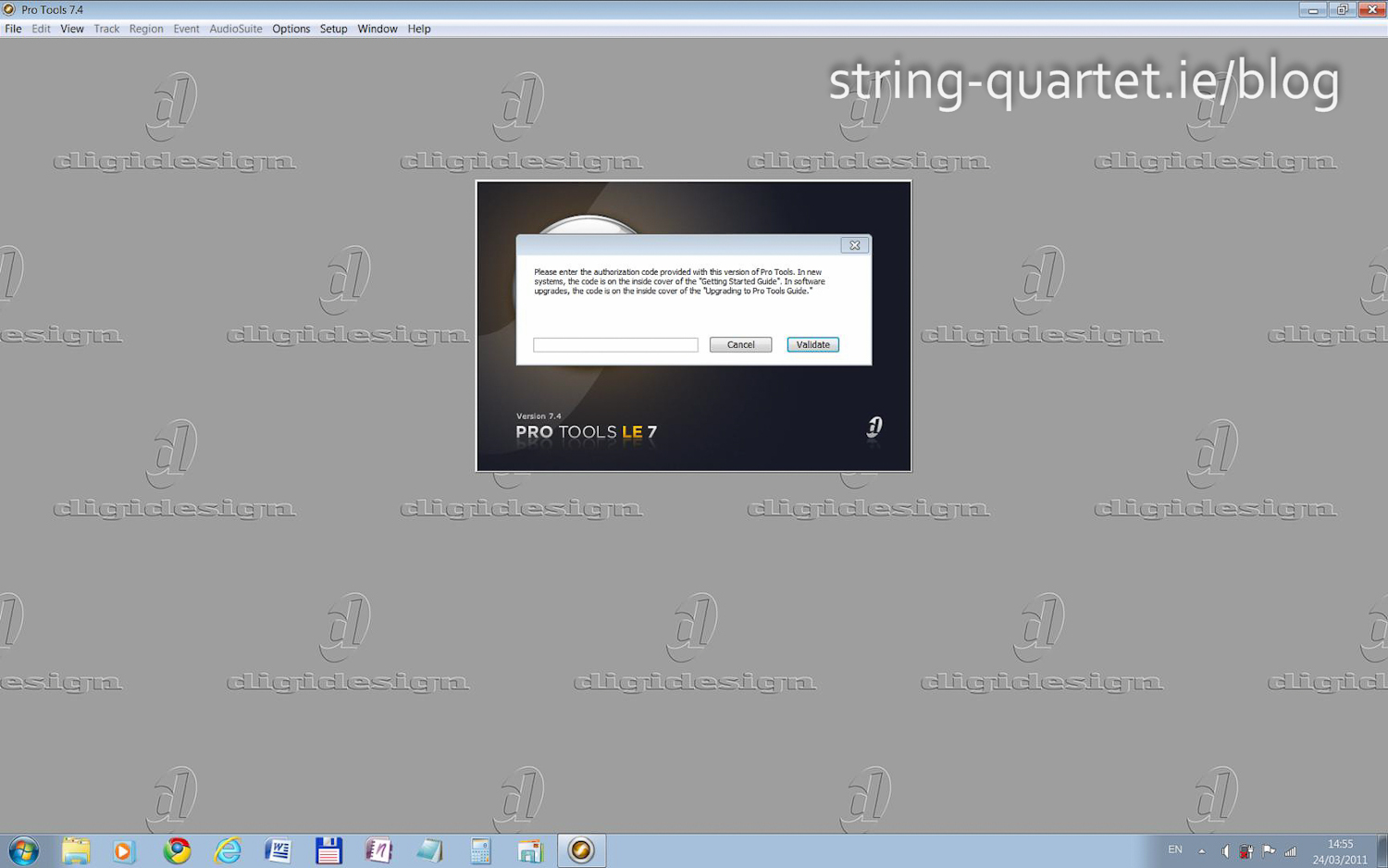
Task: Open the Track menu
Action: coord(106,29)
